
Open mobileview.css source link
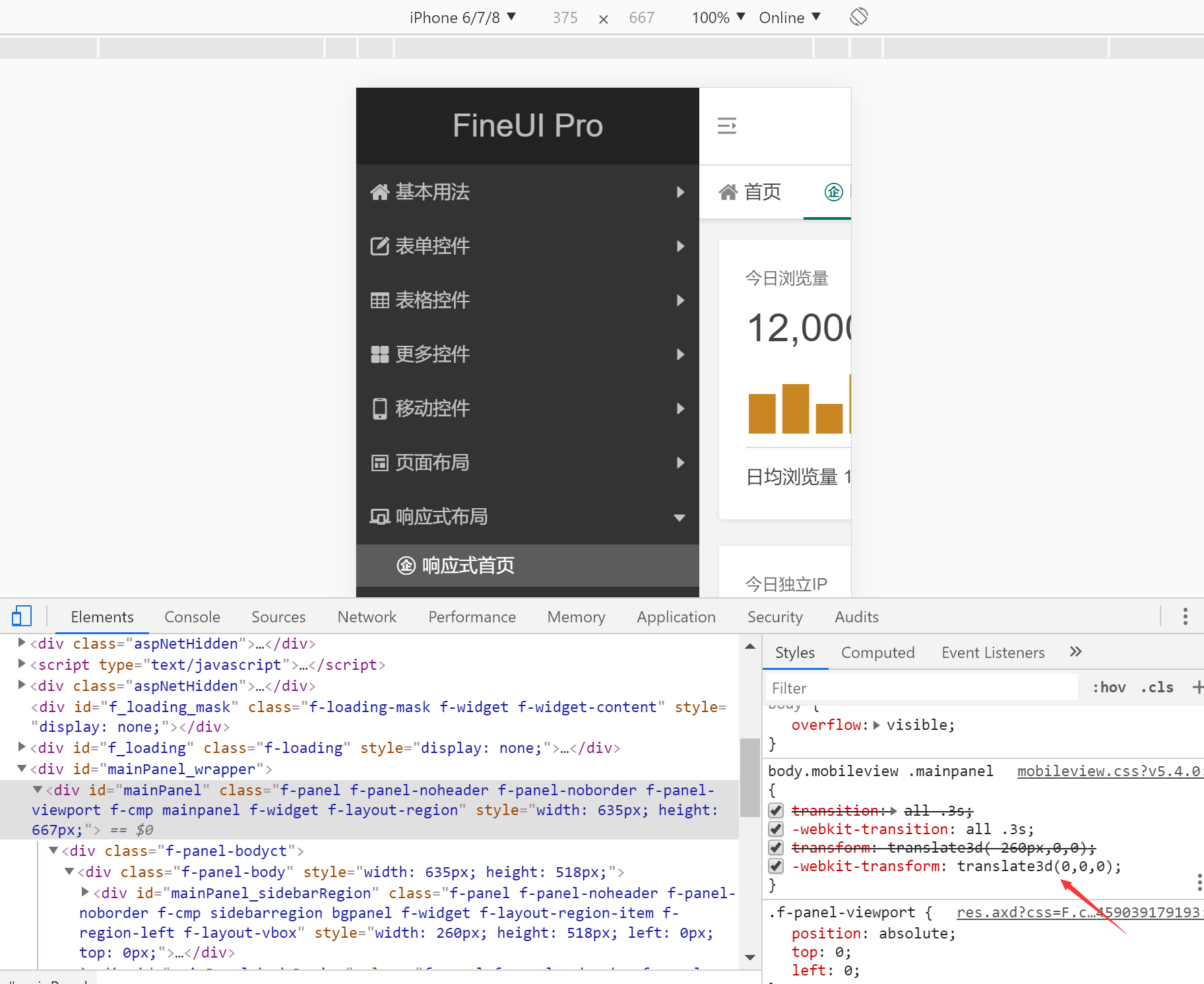[1110, 771]
